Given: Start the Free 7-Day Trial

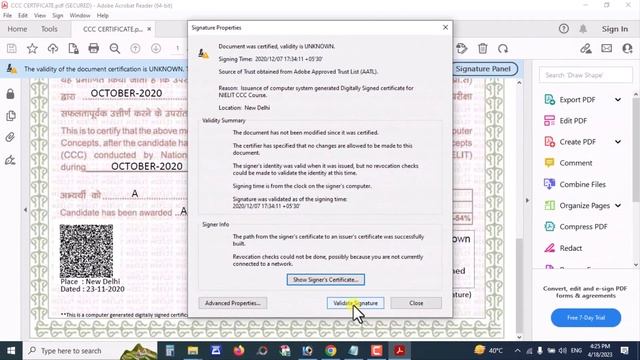Looking at the screenshot, I should 586,318.
